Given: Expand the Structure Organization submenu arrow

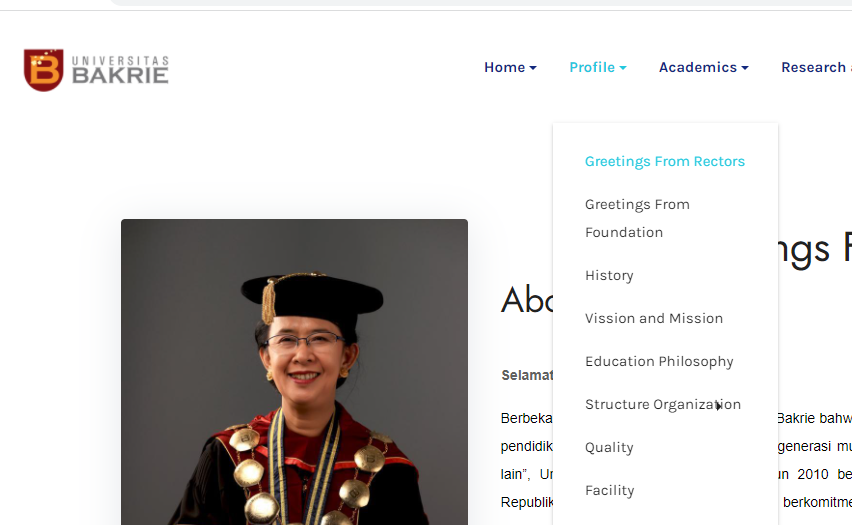Looking at the screenshot, I should pos(719,405).
